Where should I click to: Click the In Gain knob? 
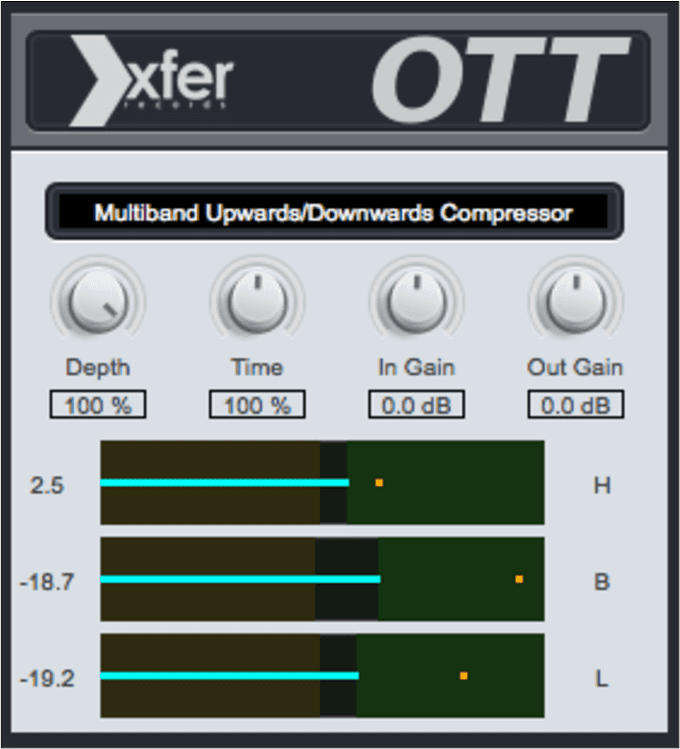tap(416, 301)
